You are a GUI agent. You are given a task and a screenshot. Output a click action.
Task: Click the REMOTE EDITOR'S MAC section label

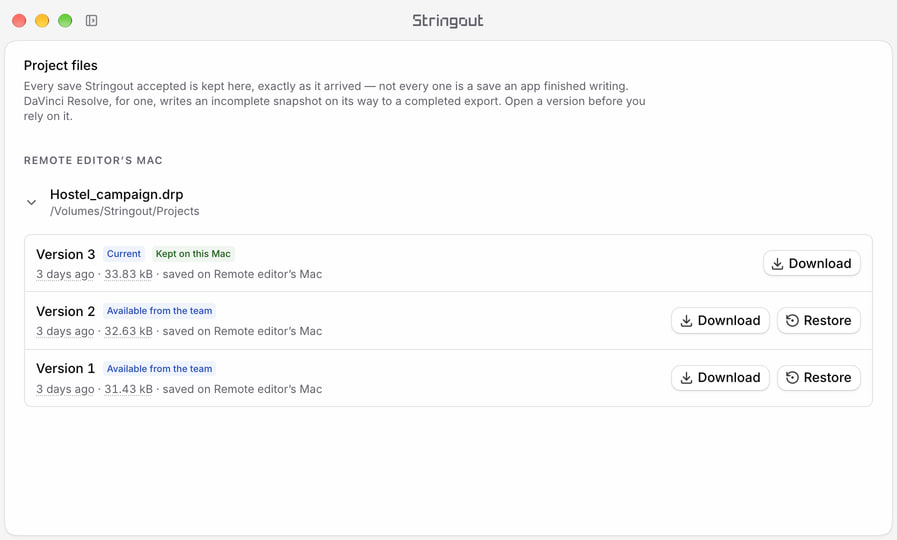pos(93,160)
